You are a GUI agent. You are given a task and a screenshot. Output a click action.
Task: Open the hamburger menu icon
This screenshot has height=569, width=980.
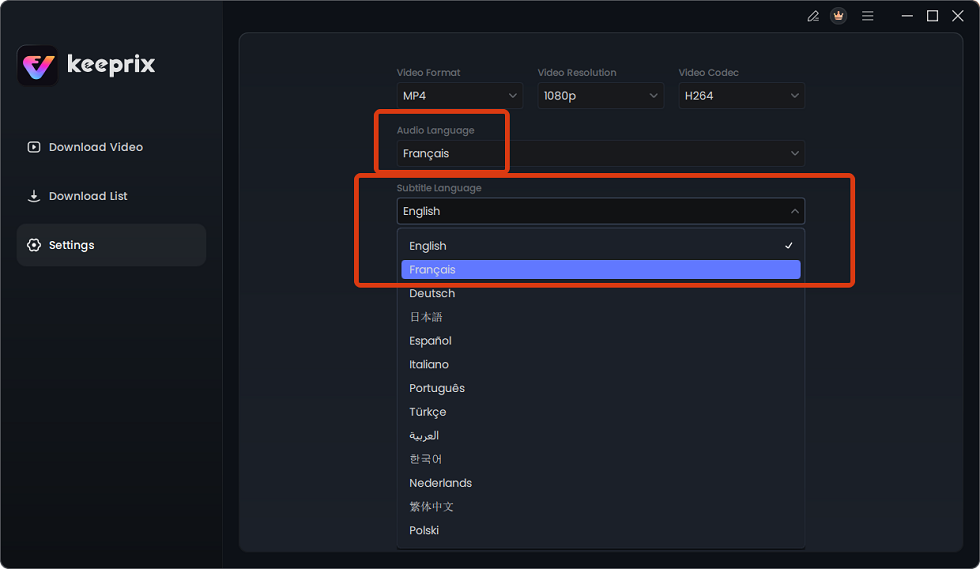tap(867, 16)
